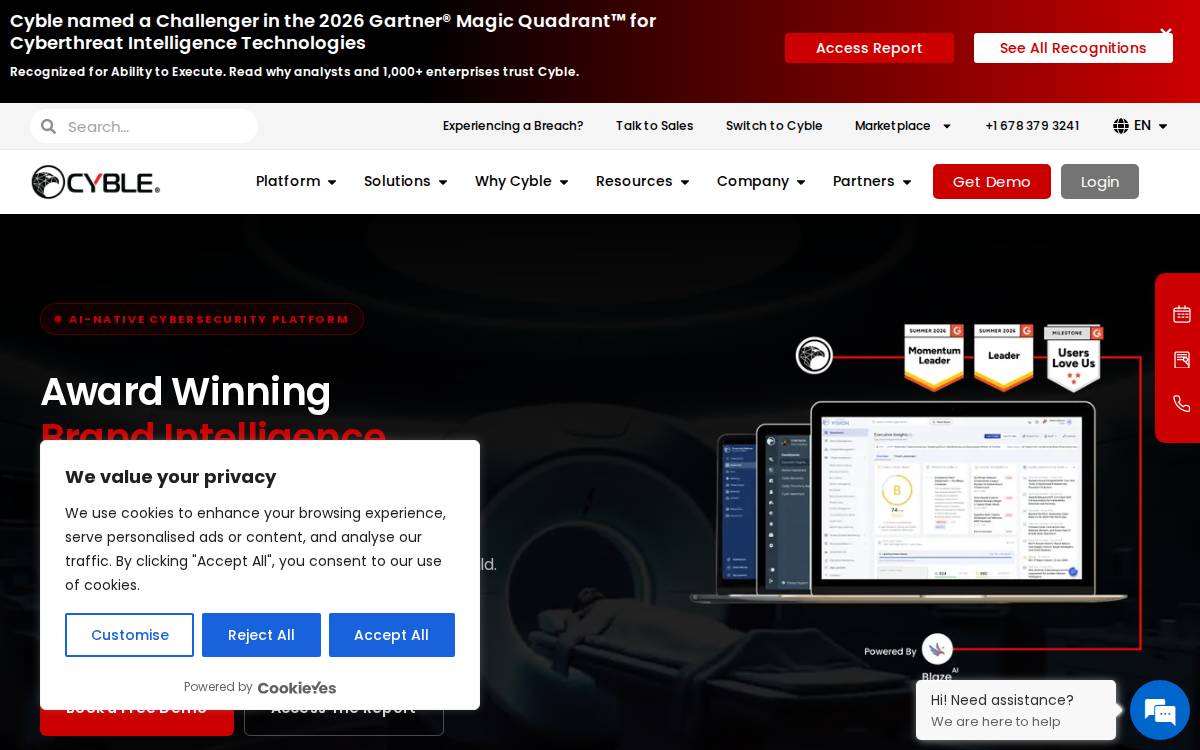Click Switch to Cyble link
This screenshot has width=1200, height=750.
tap(774, 126)
